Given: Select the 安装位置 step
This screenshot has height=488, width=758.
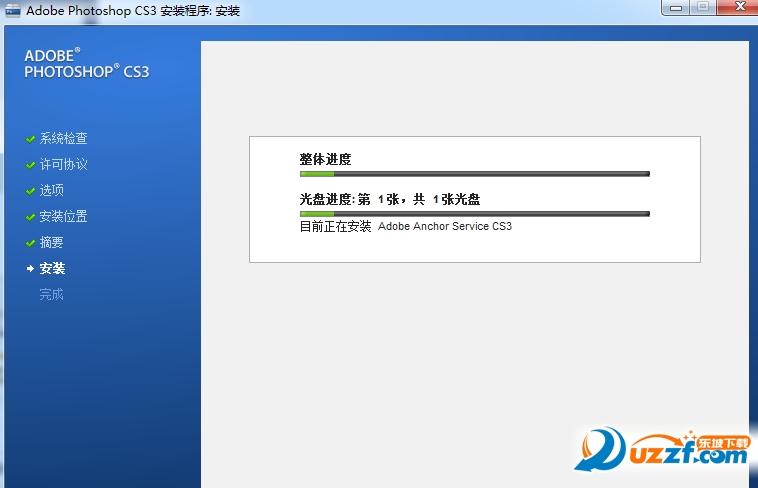Looking at the screenshot, I should click(x=63, y=216).
